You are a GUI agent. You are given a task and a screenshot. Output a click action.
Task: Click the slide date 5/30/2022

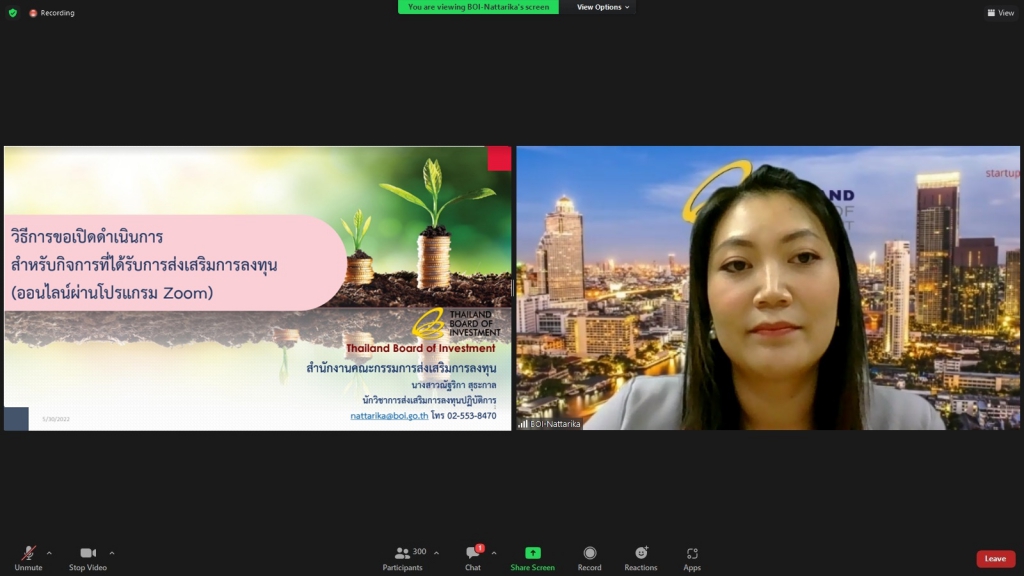point(56,419)
